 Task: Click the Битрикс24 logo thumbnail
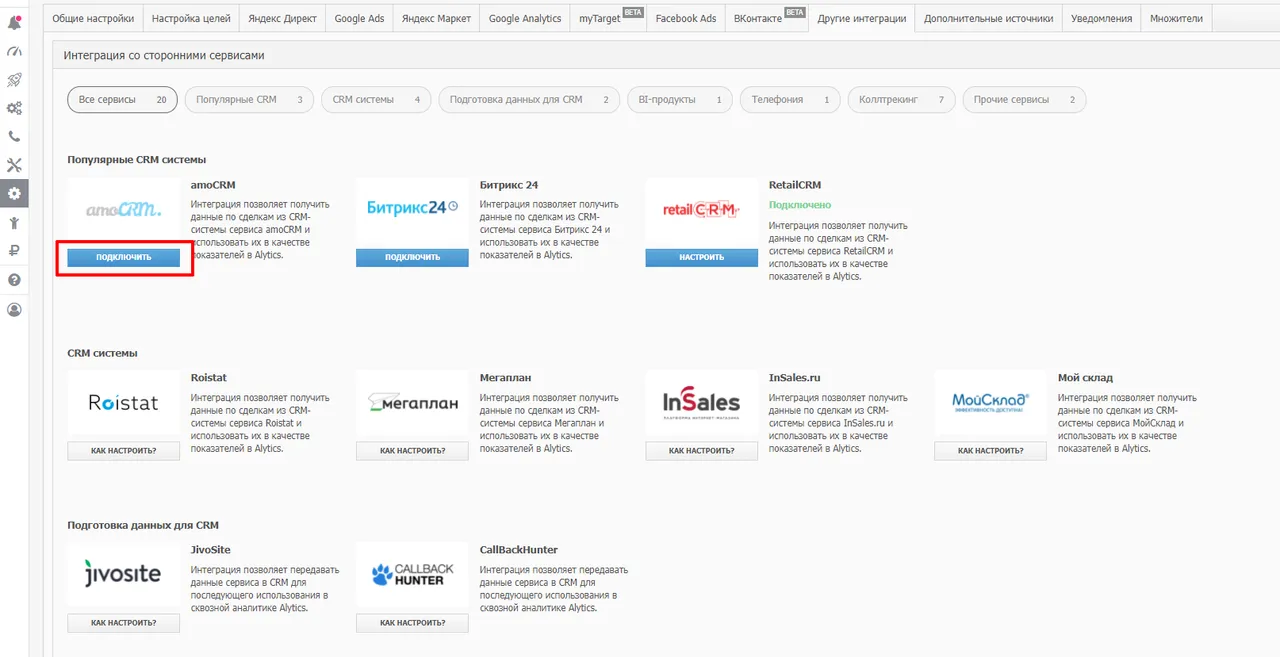[412, 209]
